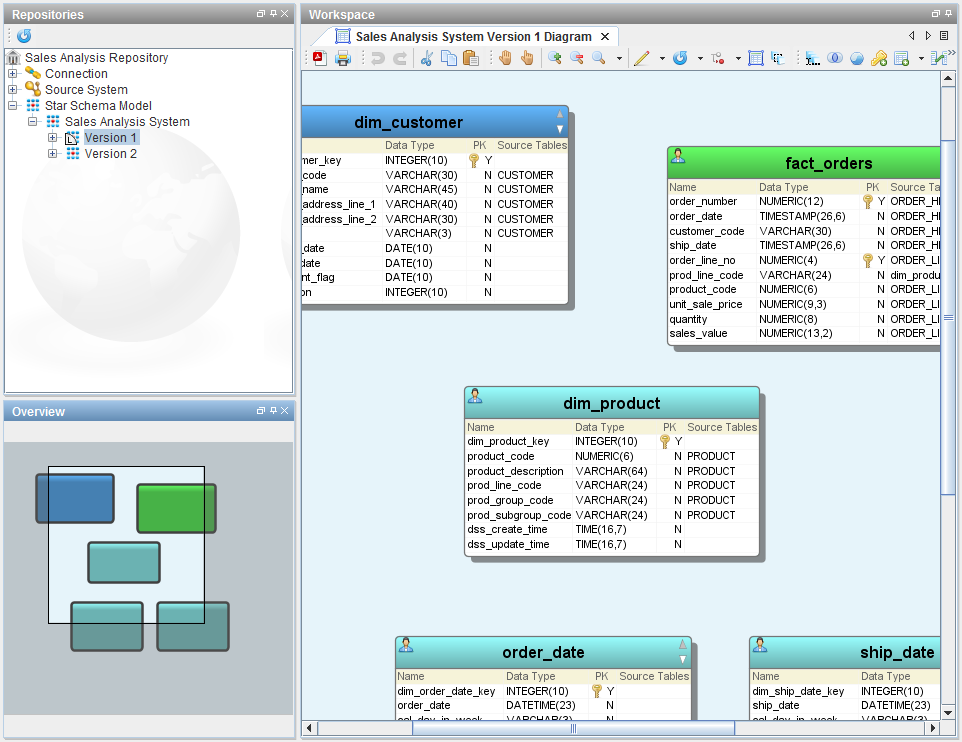Click the Print icon in workspace toolbar
This screenshot has height=742, width=962.
pyautogui.click(x=342, y=58)
